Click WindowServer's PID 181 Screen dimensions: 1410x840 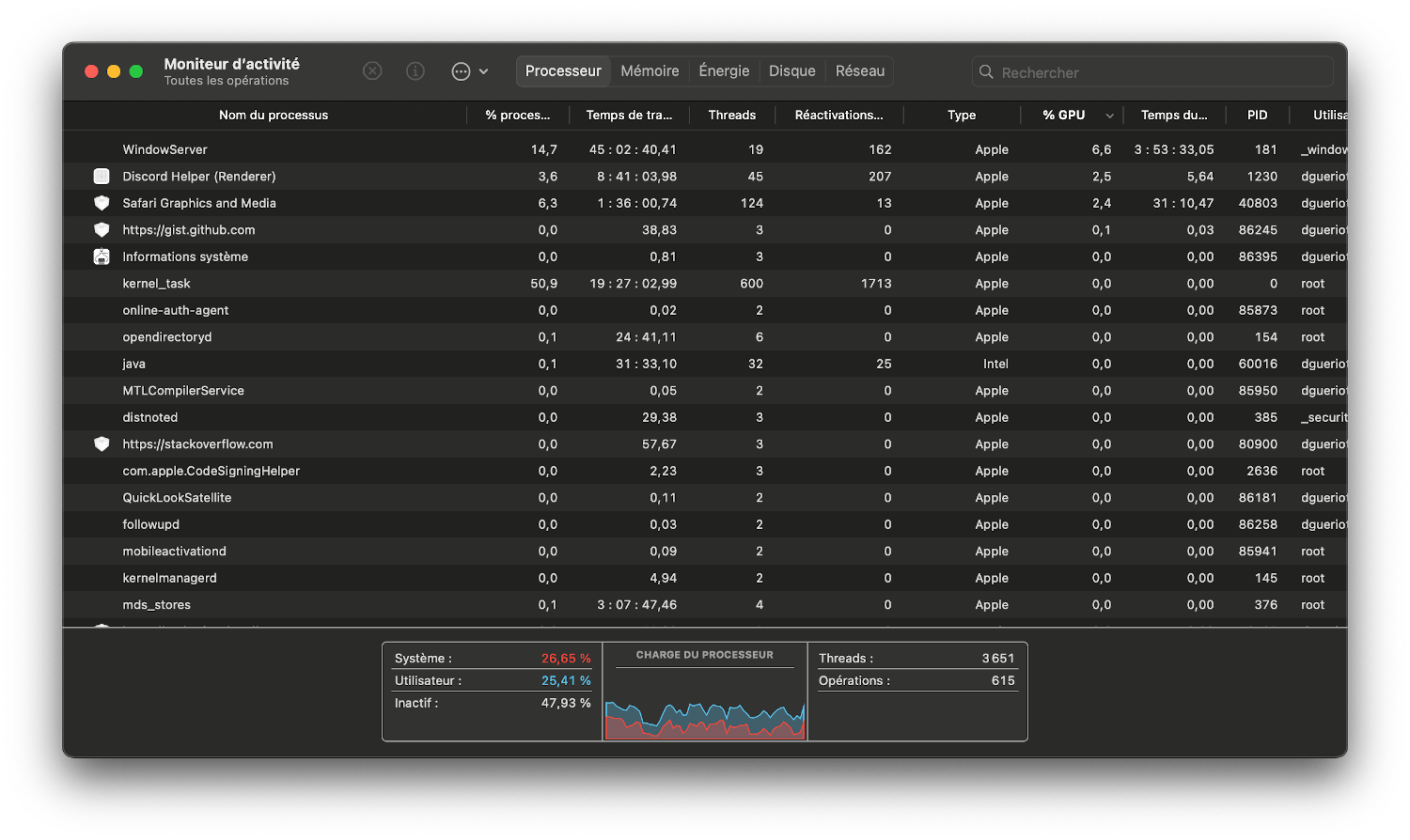pos(1266,149)
